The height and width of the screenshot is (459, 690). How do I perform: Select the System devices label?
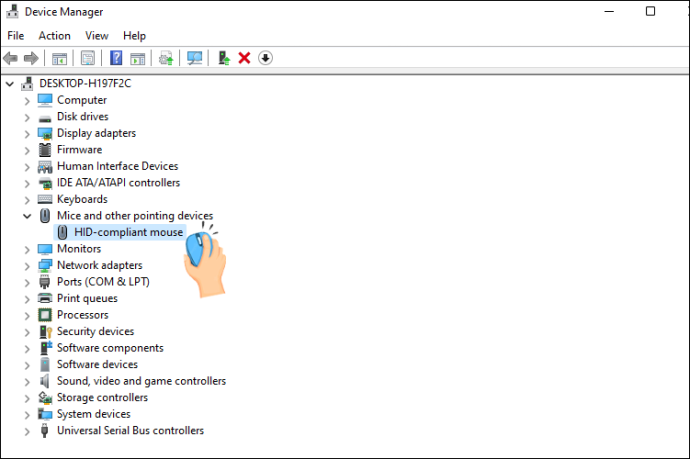[94, 414]
